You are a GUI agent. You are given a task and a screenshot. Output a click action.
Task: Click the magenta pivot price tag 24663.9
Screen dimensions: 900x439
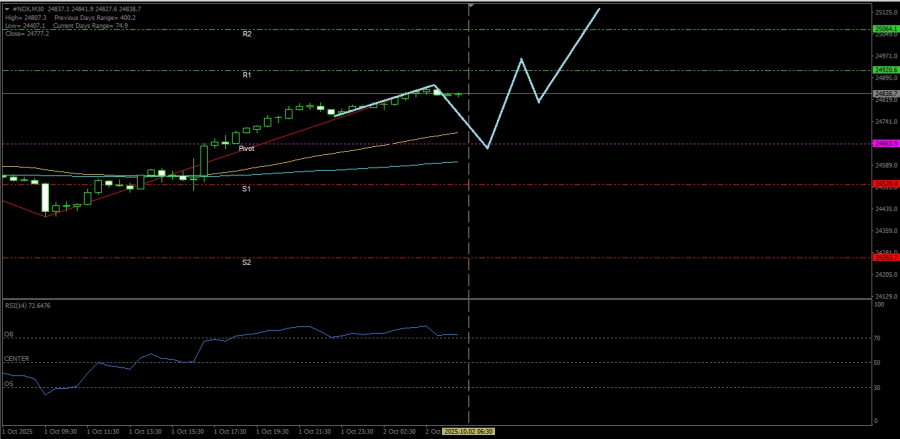point(885,143)
